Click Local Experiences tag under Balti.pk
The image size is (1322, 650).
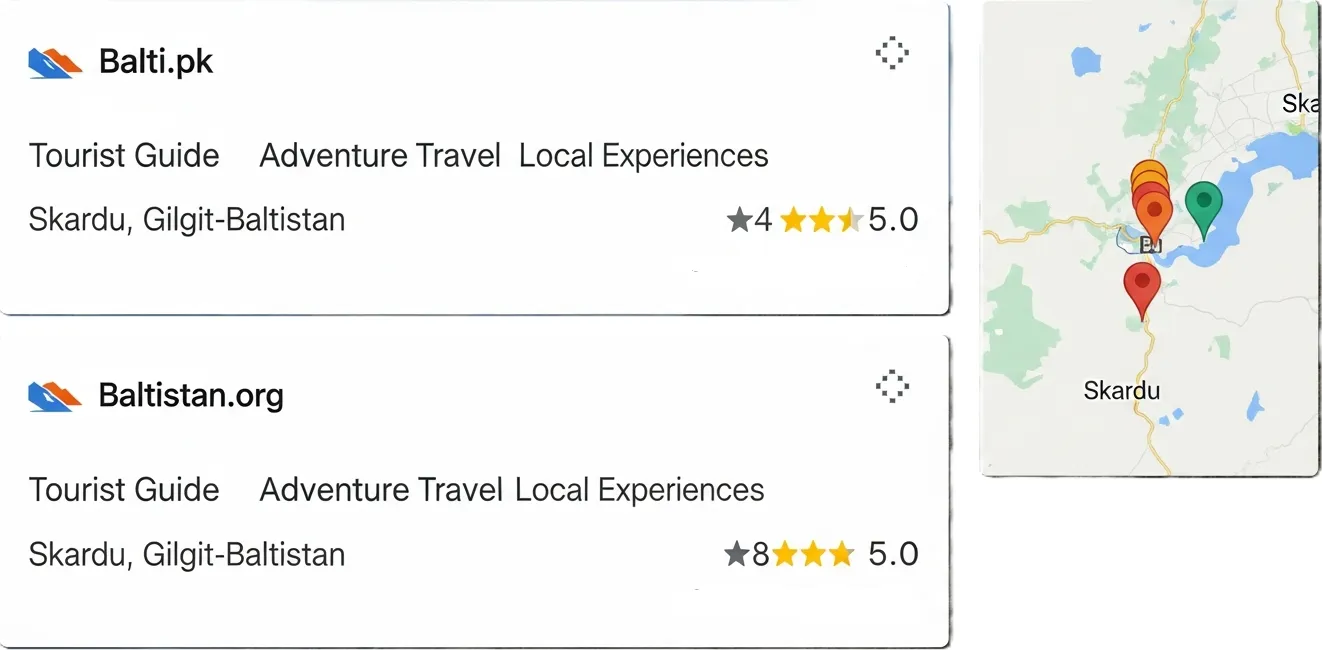[643, 156]
